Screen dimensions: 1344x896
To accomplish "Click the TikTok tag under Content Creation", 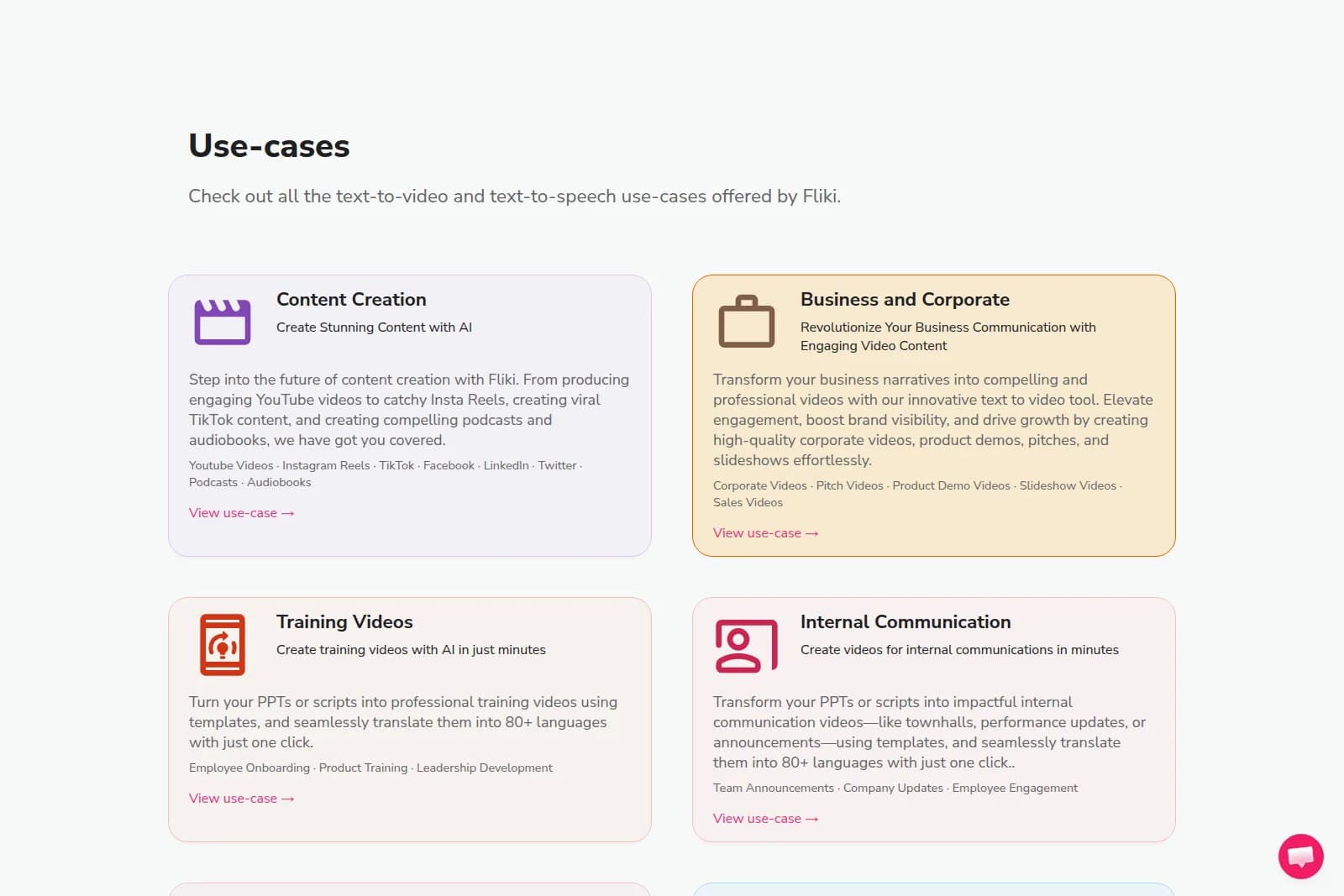I will (395, 465).
